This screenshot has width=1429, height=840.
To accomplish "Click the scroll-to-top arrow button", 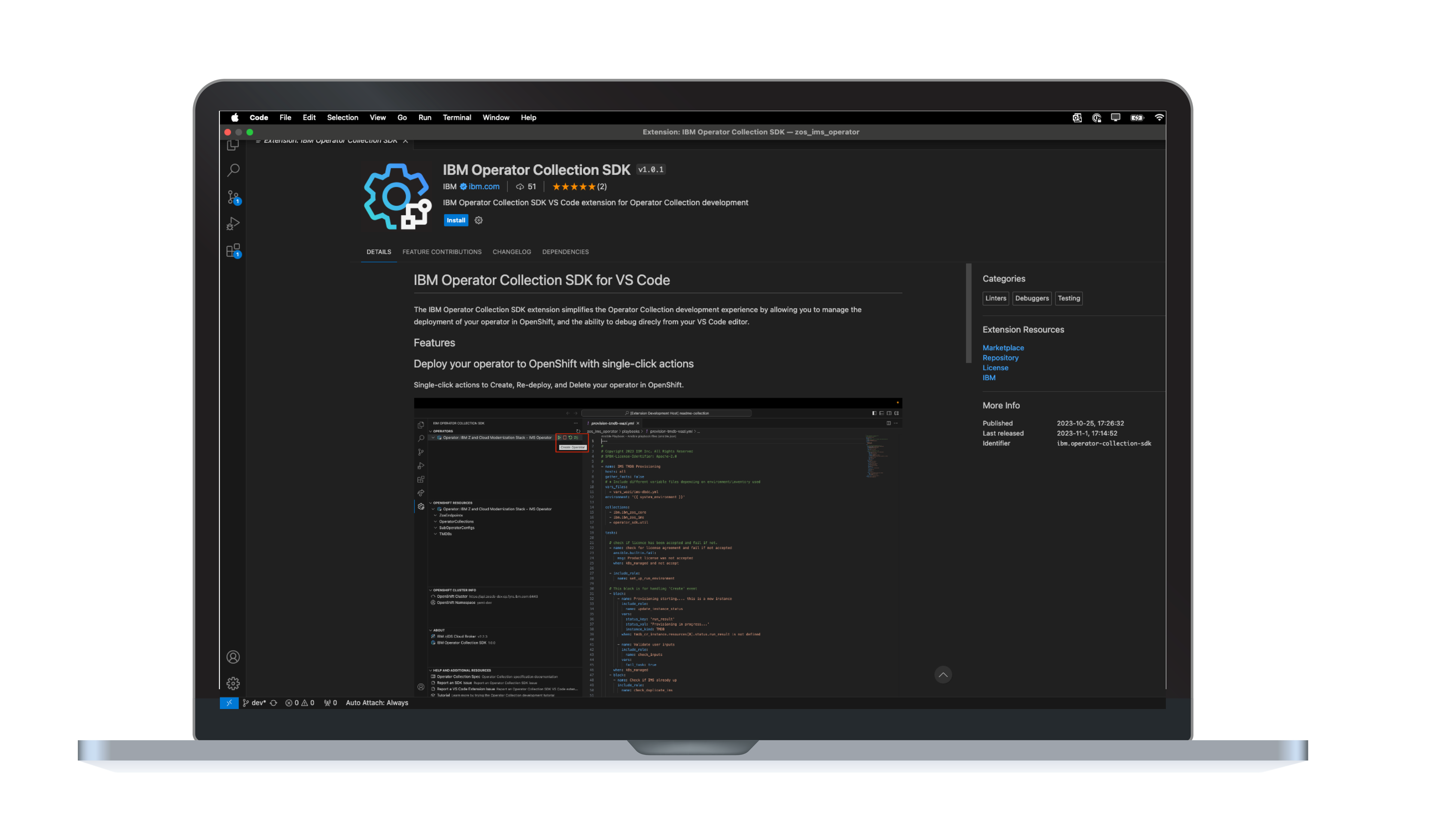I will coord(943,674).
